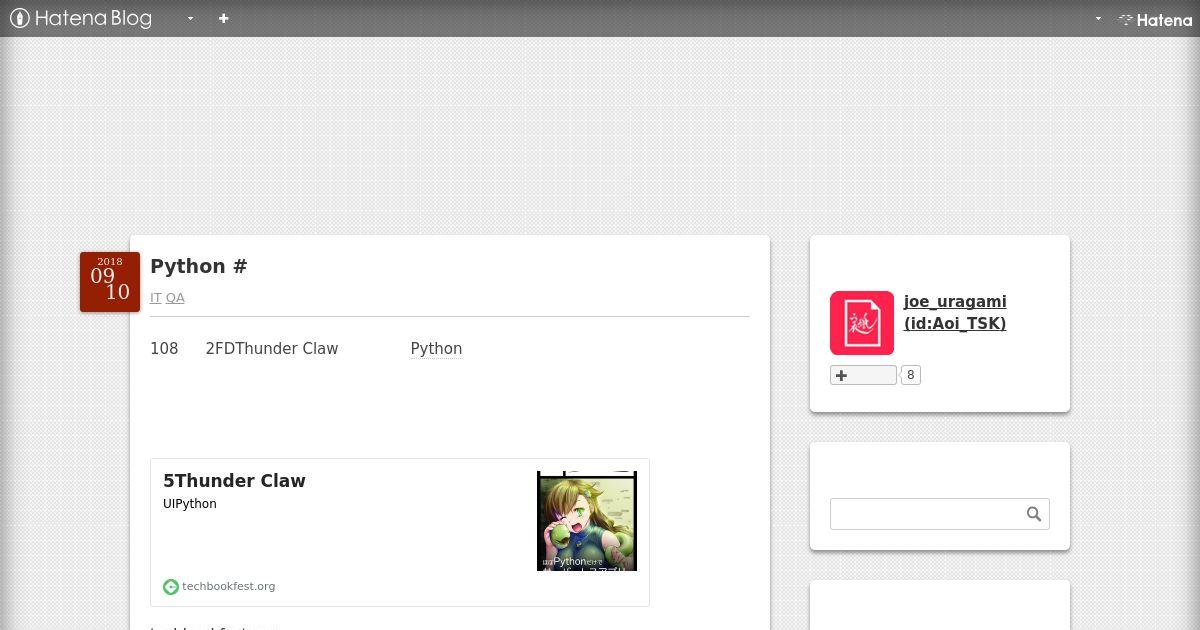Click the subscriber count 8
The height and width of the screenshot is (630, 1200).
click(910, 375)
